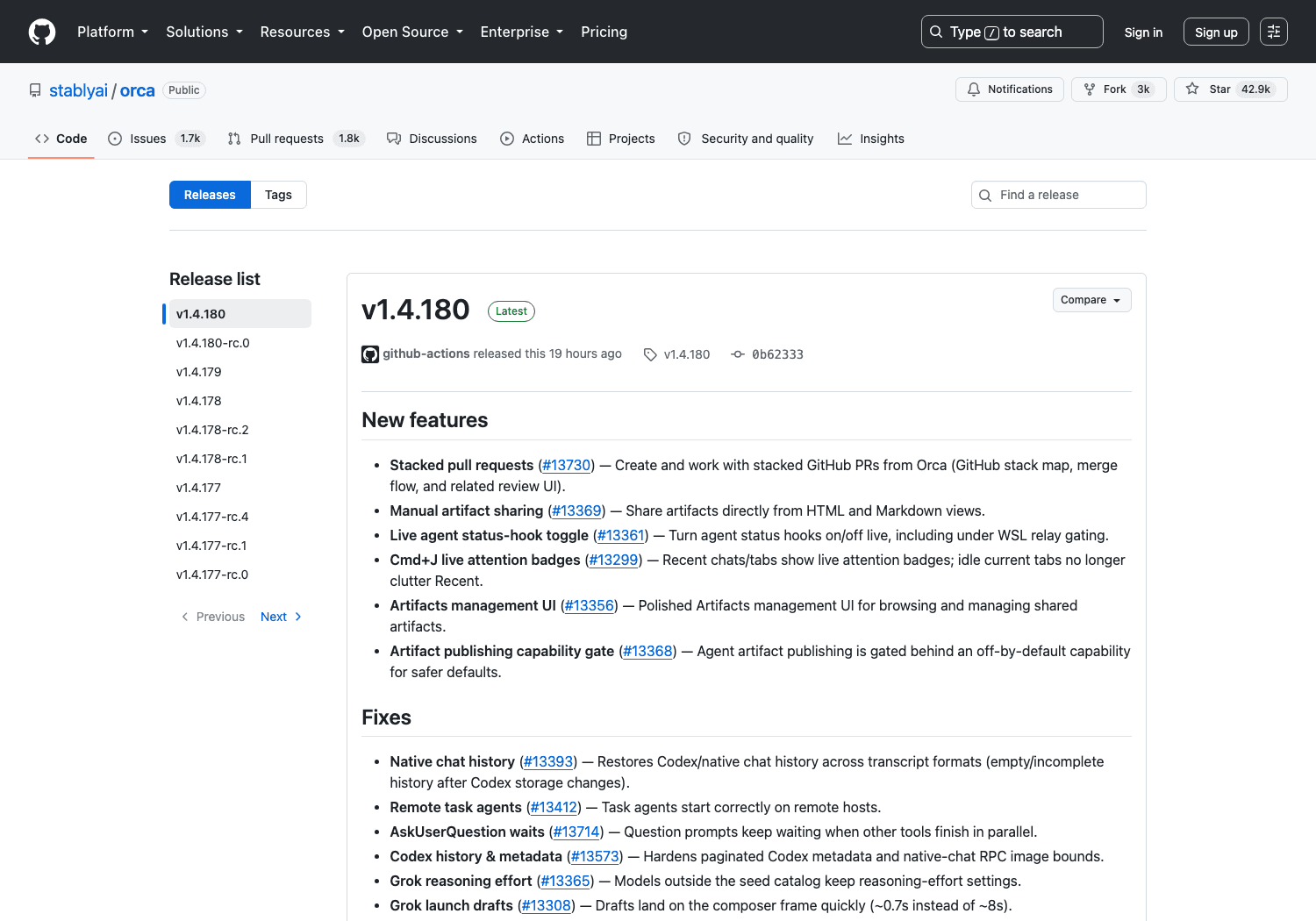Screen dimensions: 1316x921
Task: Click the Star icon
Action: [x=1192, y=89]
